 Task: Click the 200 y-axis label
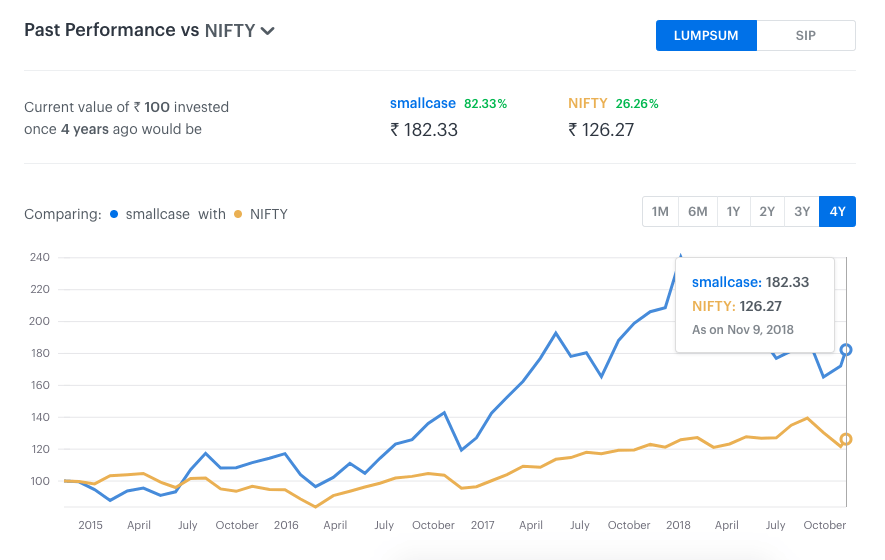(40, 321)
